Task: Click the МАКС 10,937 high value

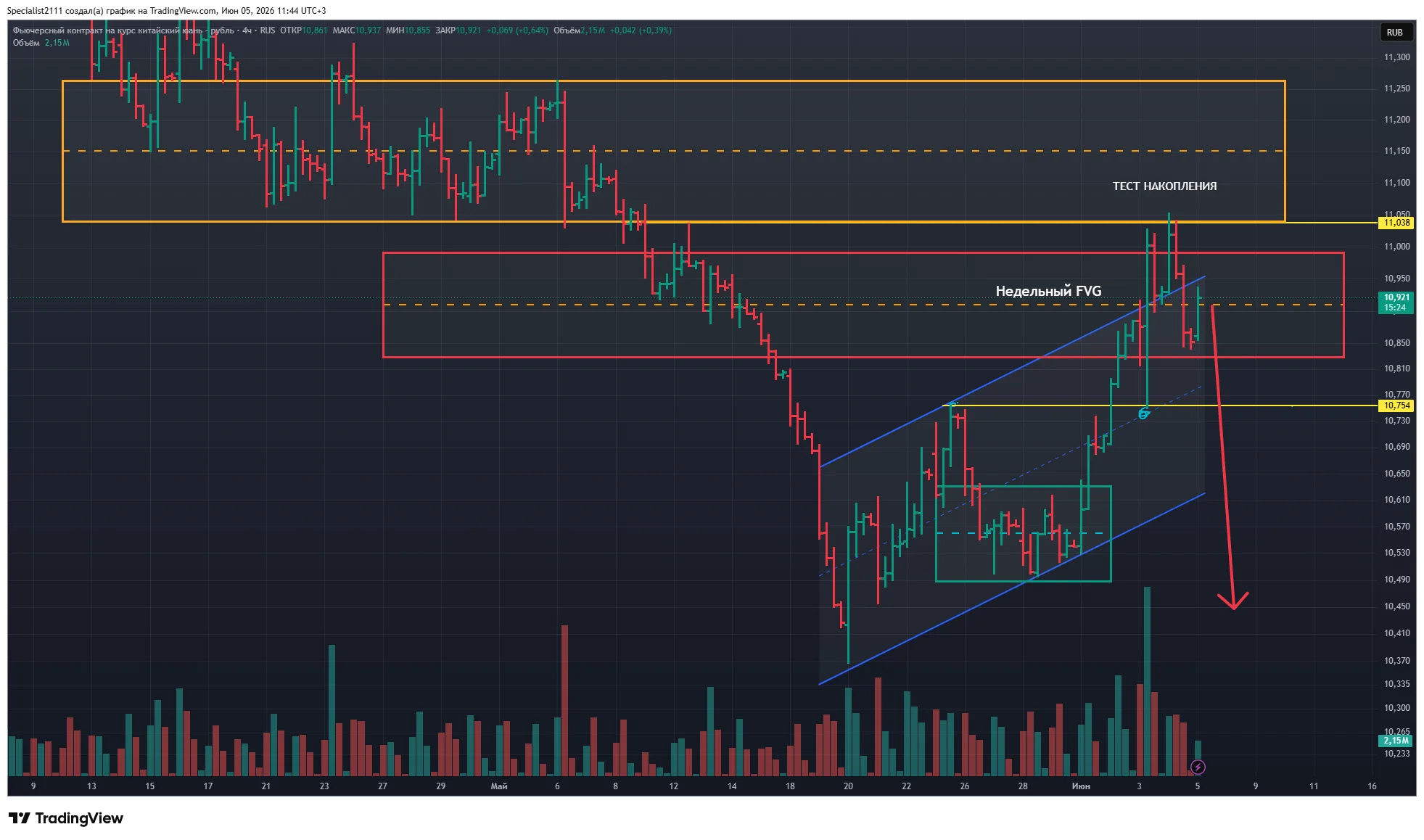Action: point(357,30)
